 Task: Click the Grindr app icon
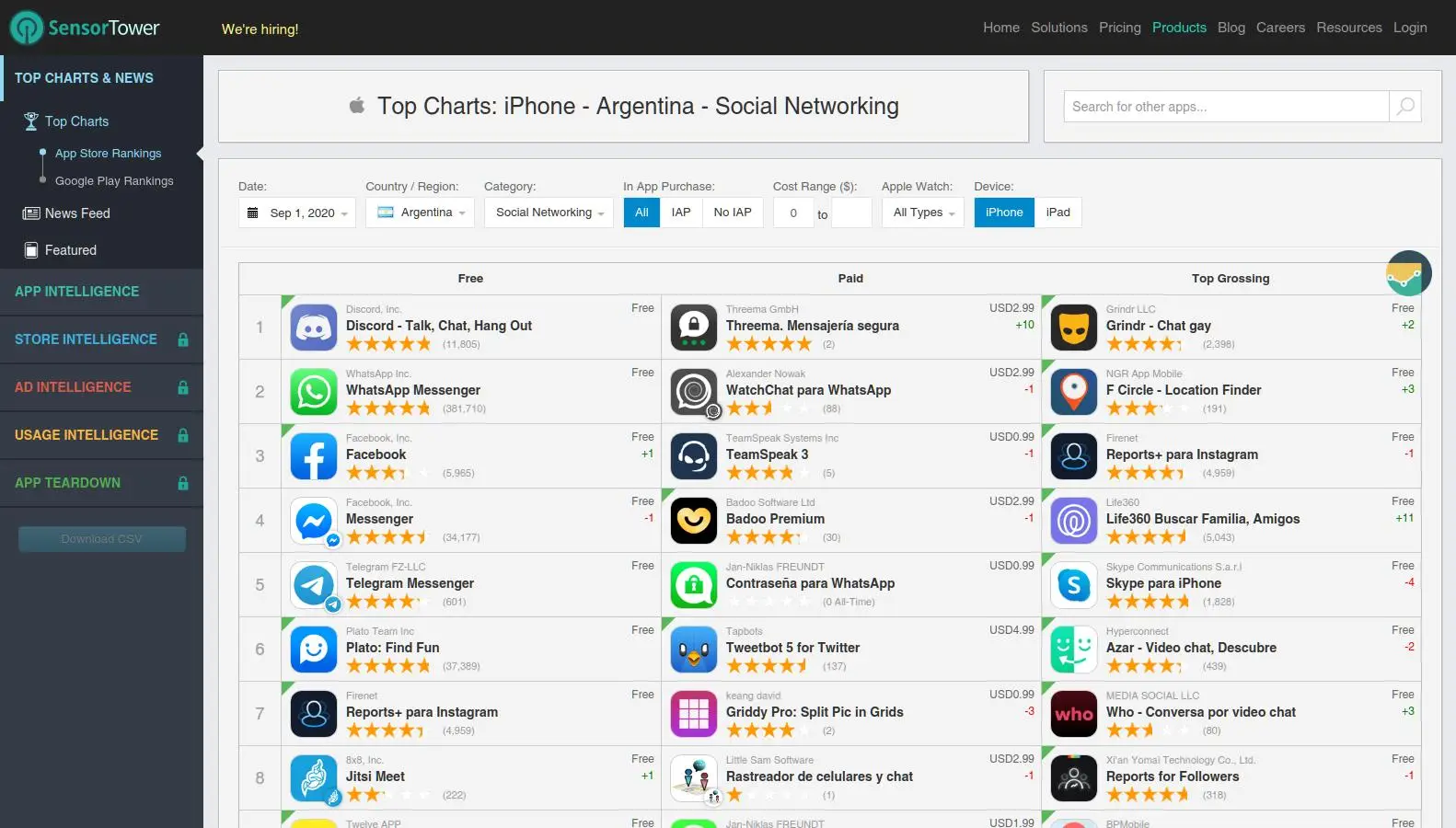point(1074,328)
